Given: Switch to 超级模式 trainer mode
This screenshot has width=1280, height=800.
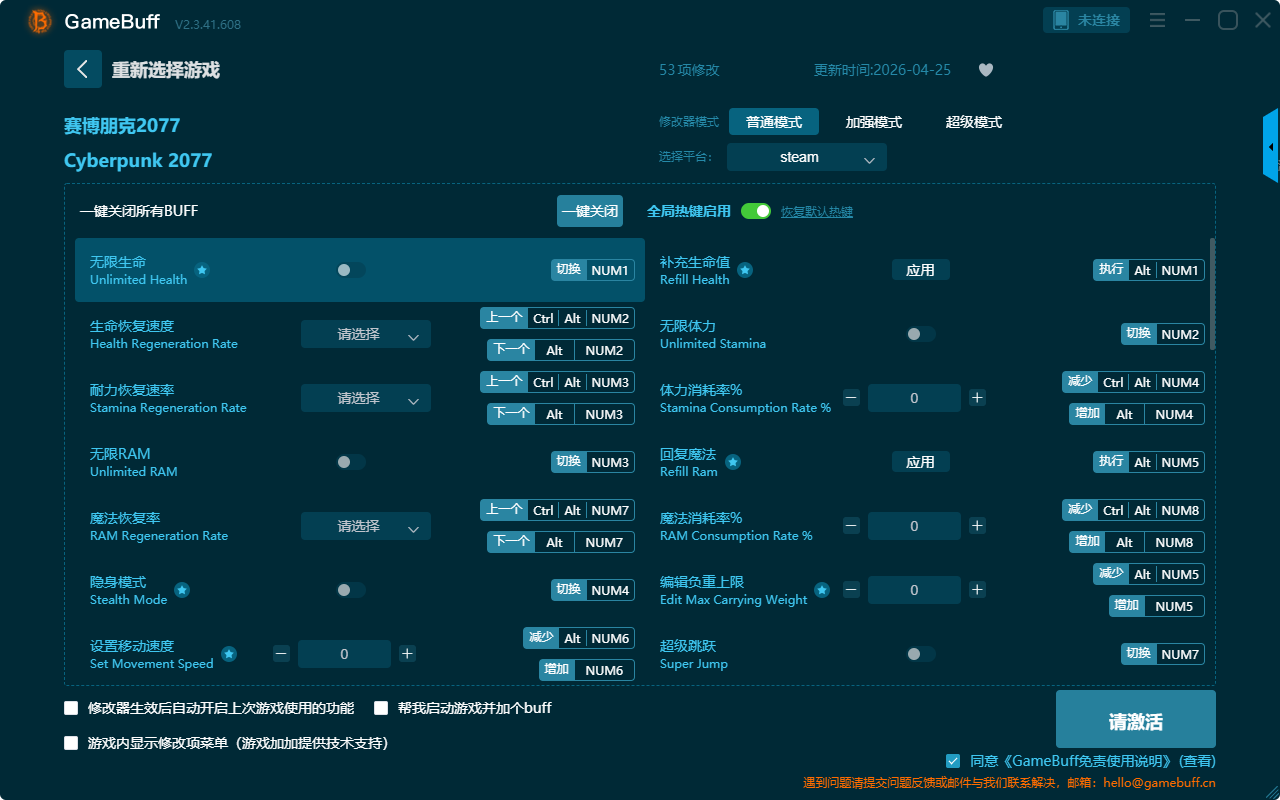Looking at the screenshot, I should click(974, 122).
